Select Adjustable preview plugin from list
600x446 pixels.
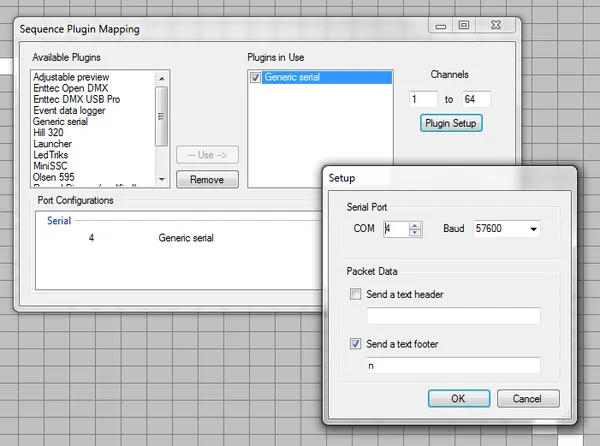(71, 77)
